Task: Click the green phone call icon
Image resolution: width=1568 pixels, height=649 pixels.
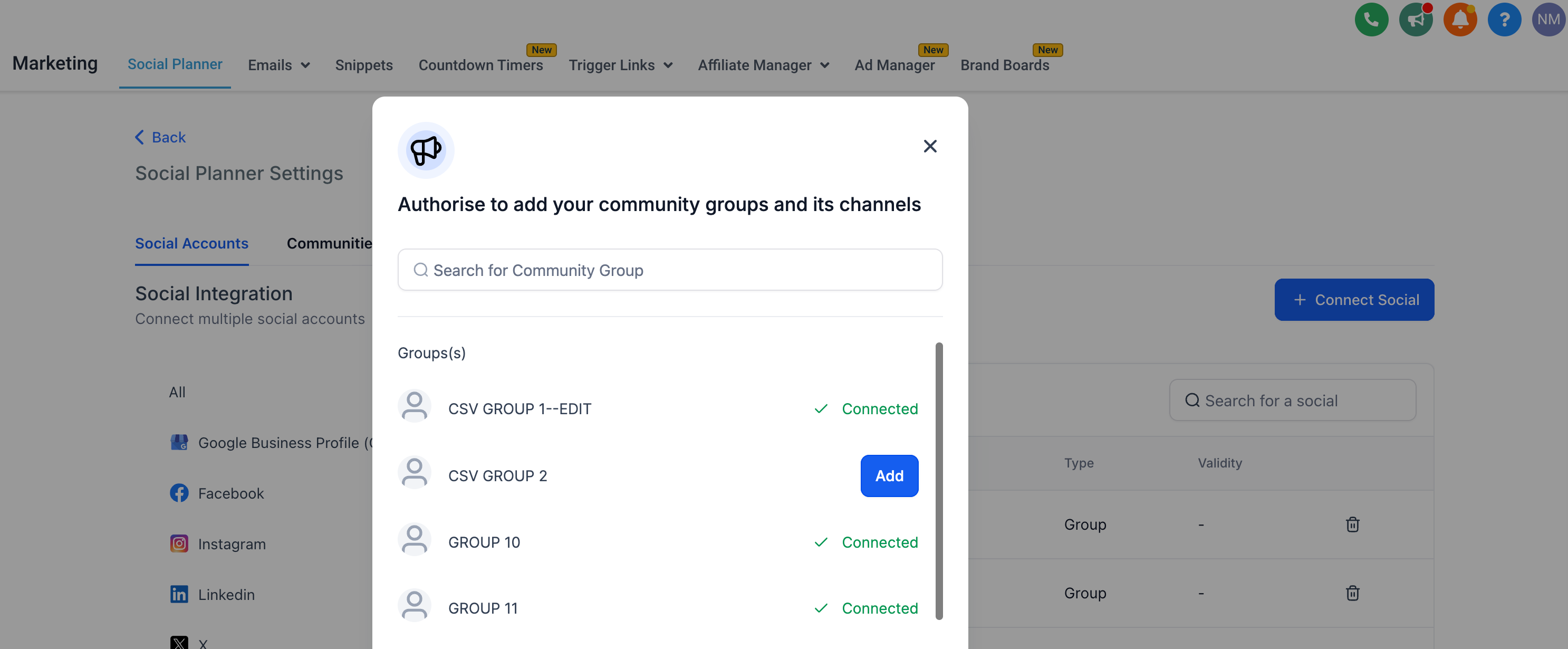Action: click(x=1371, y=20)
